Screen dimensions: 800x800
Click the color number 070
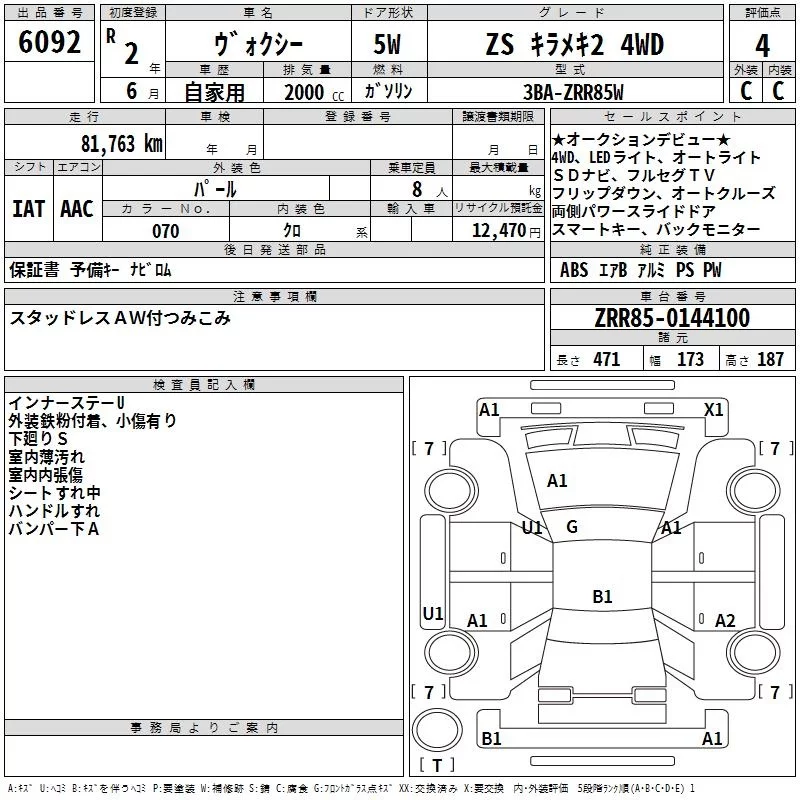point(166,231)
